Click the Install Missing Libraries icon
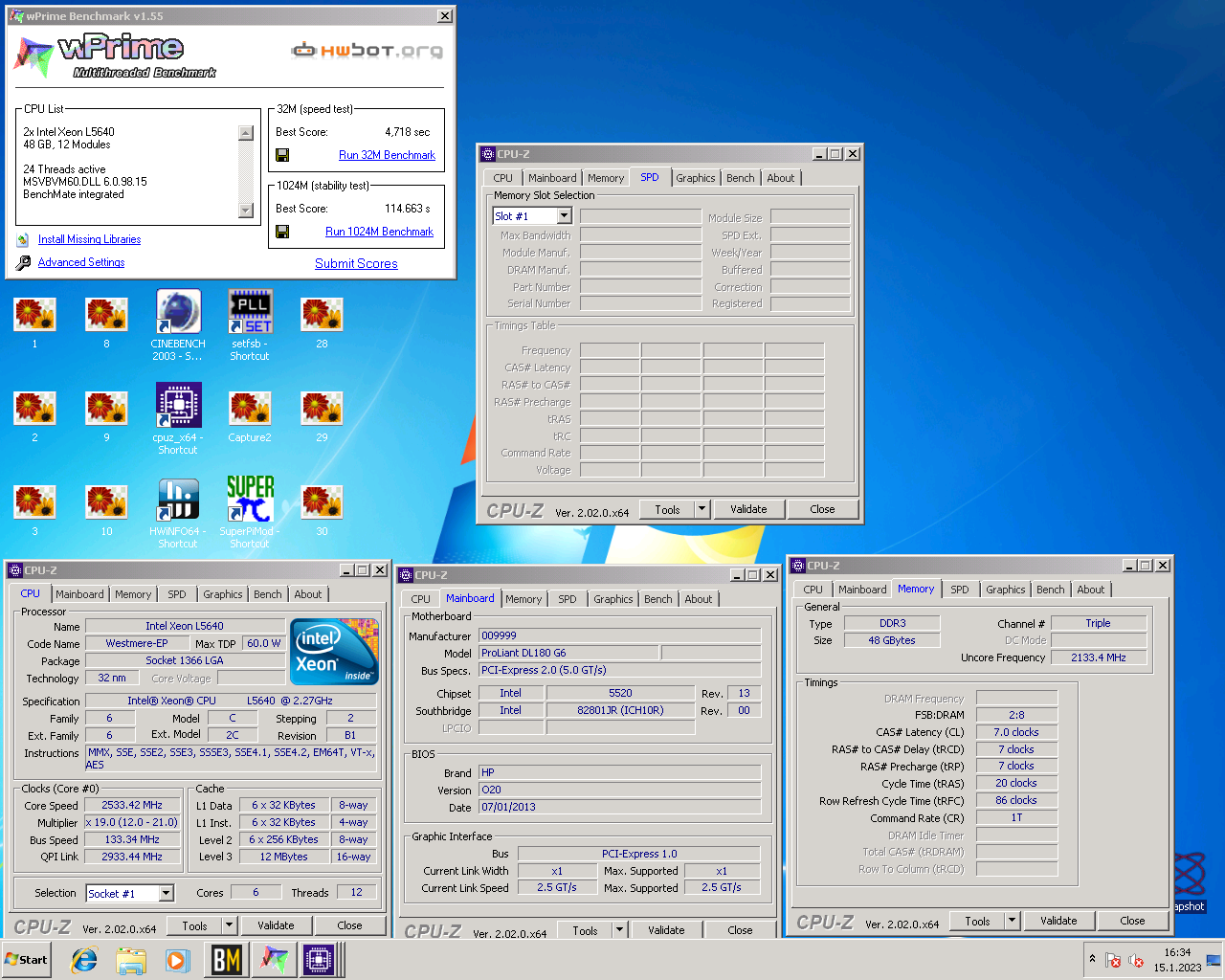 [x=23, y=239]
